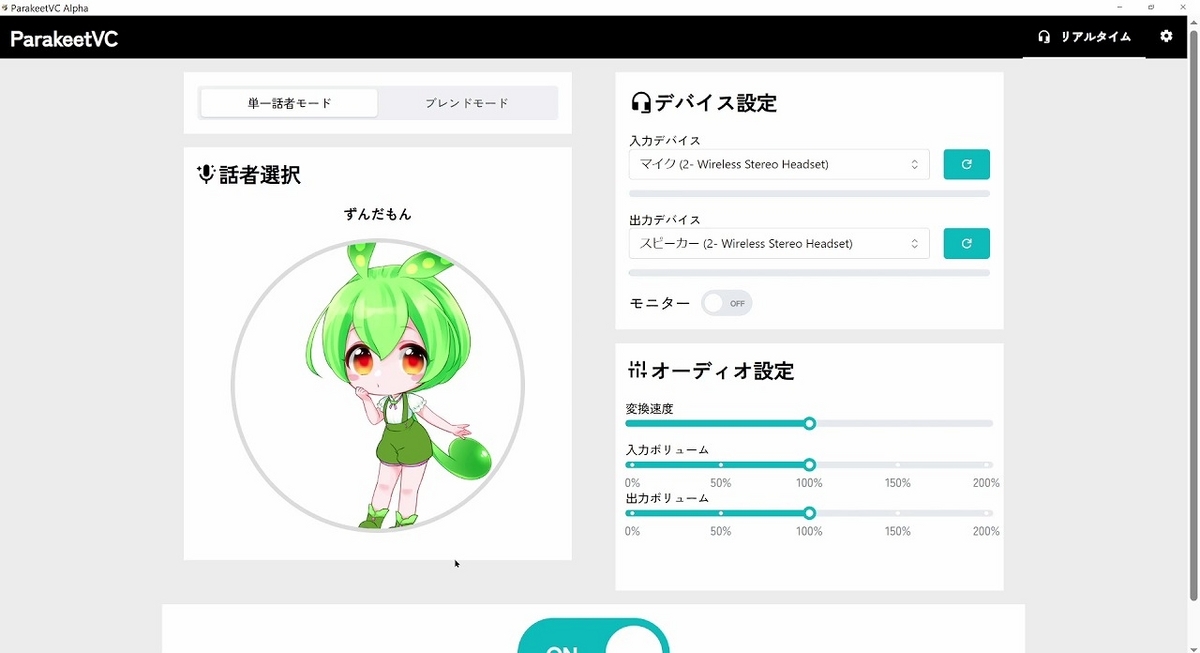Turn off the large ON conversion switch

[x=593, y=636]
